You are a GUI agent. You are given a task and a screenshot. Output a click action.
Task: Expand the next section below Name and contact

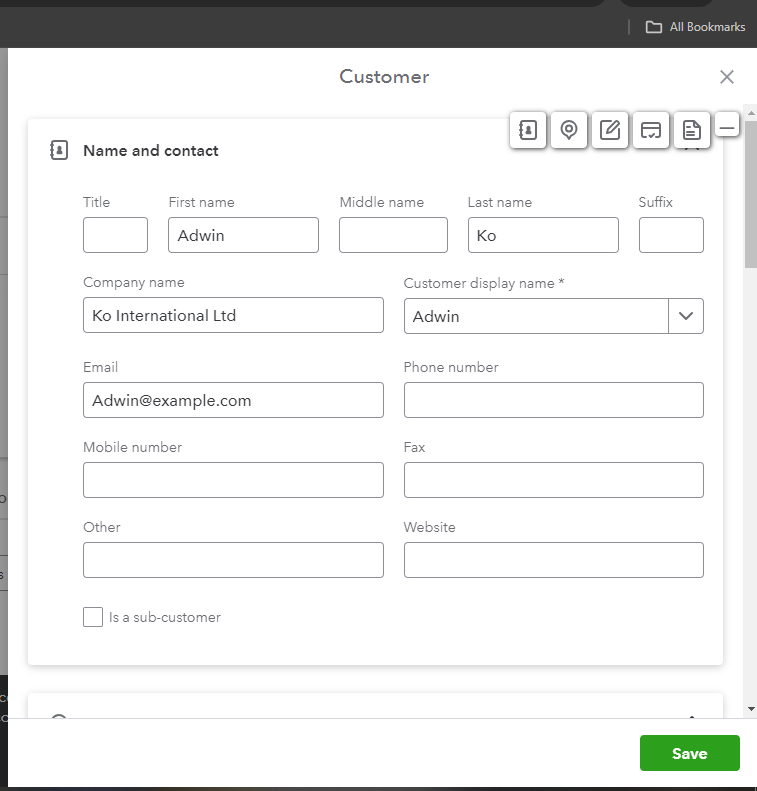tap(691, 716)
